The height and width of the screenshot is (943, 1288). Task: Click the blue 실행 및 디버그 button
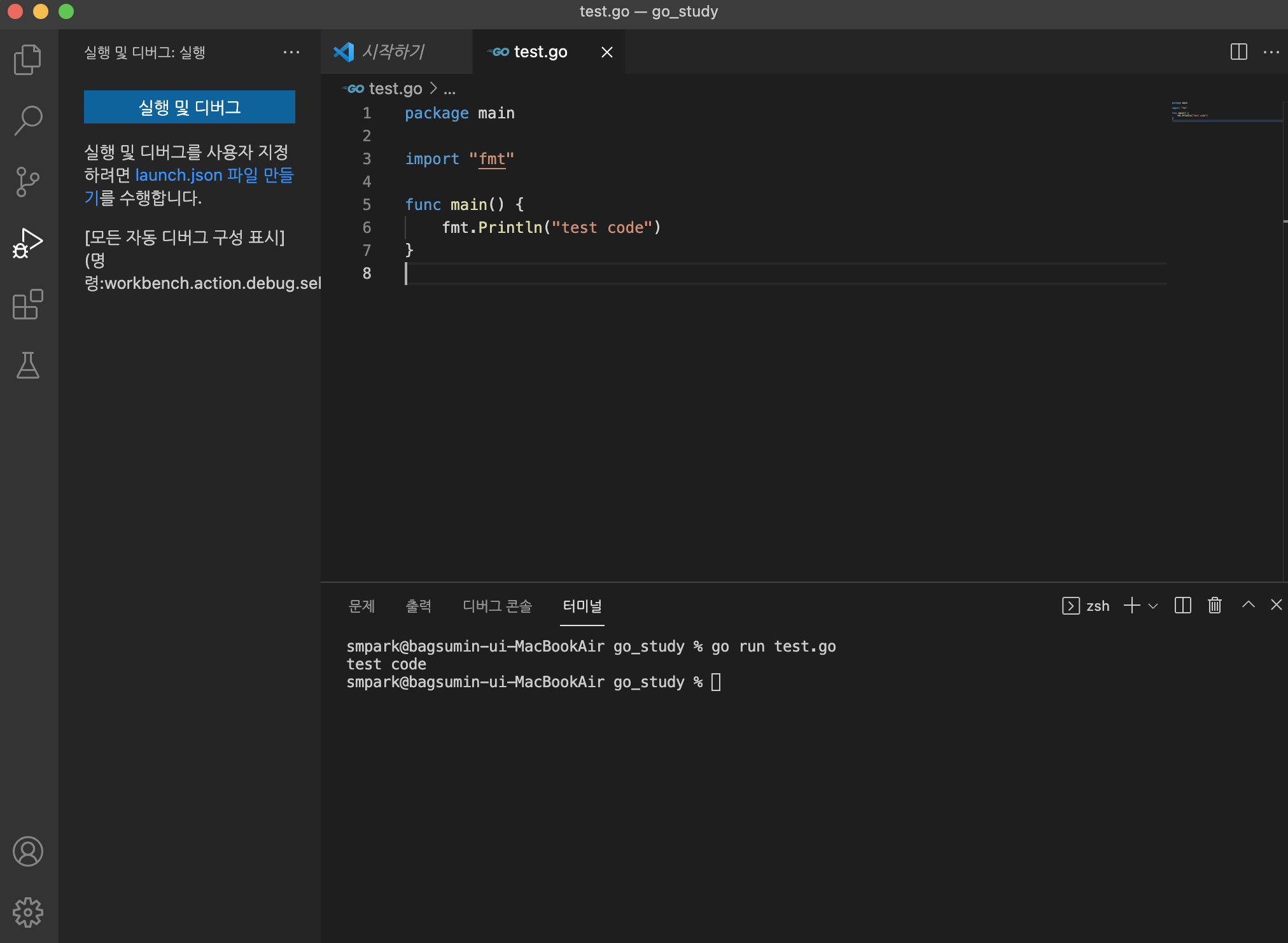(190, 107)
